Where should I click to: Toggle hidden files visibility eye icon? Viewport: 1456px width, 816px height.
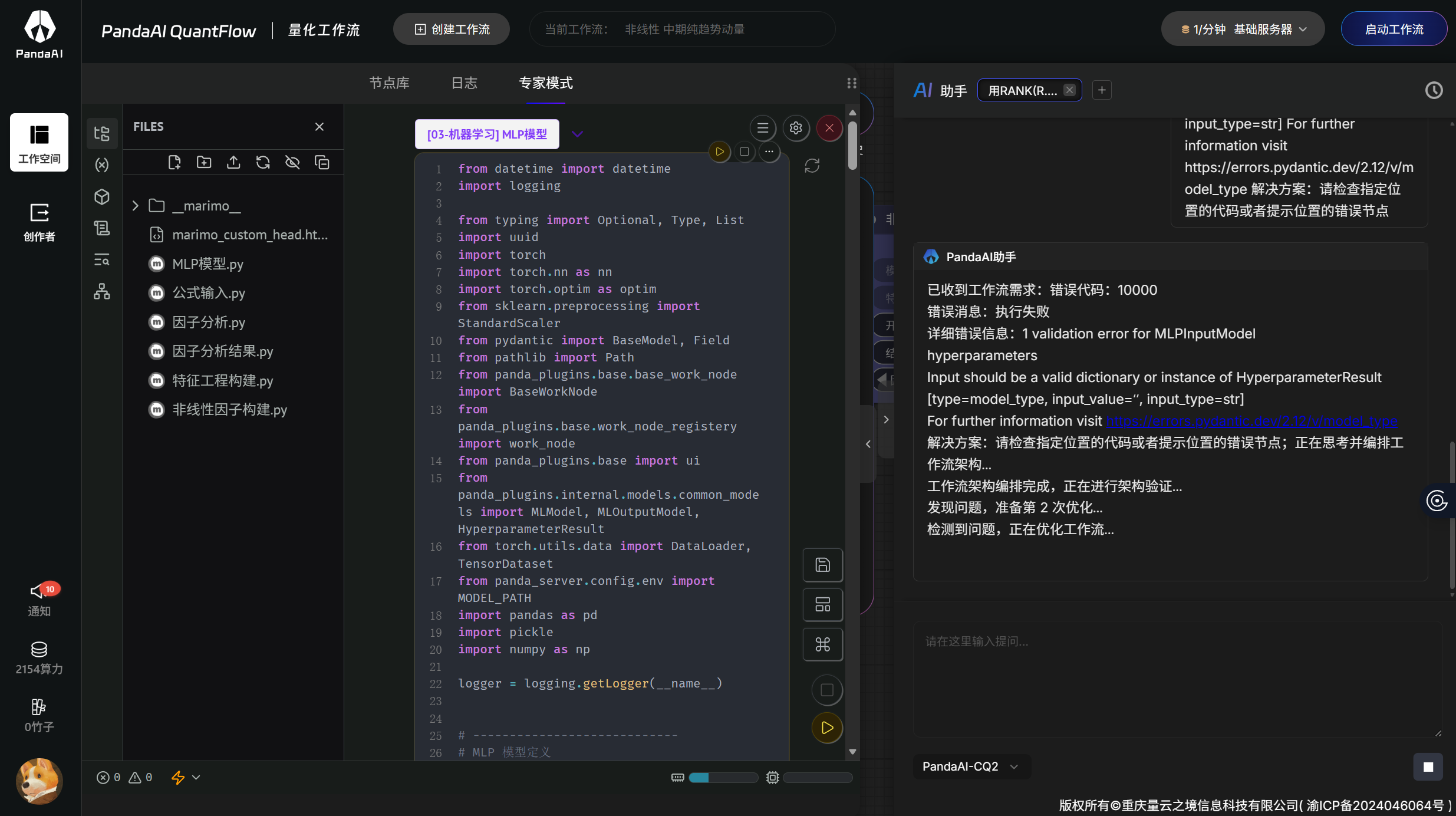point(292,162)
